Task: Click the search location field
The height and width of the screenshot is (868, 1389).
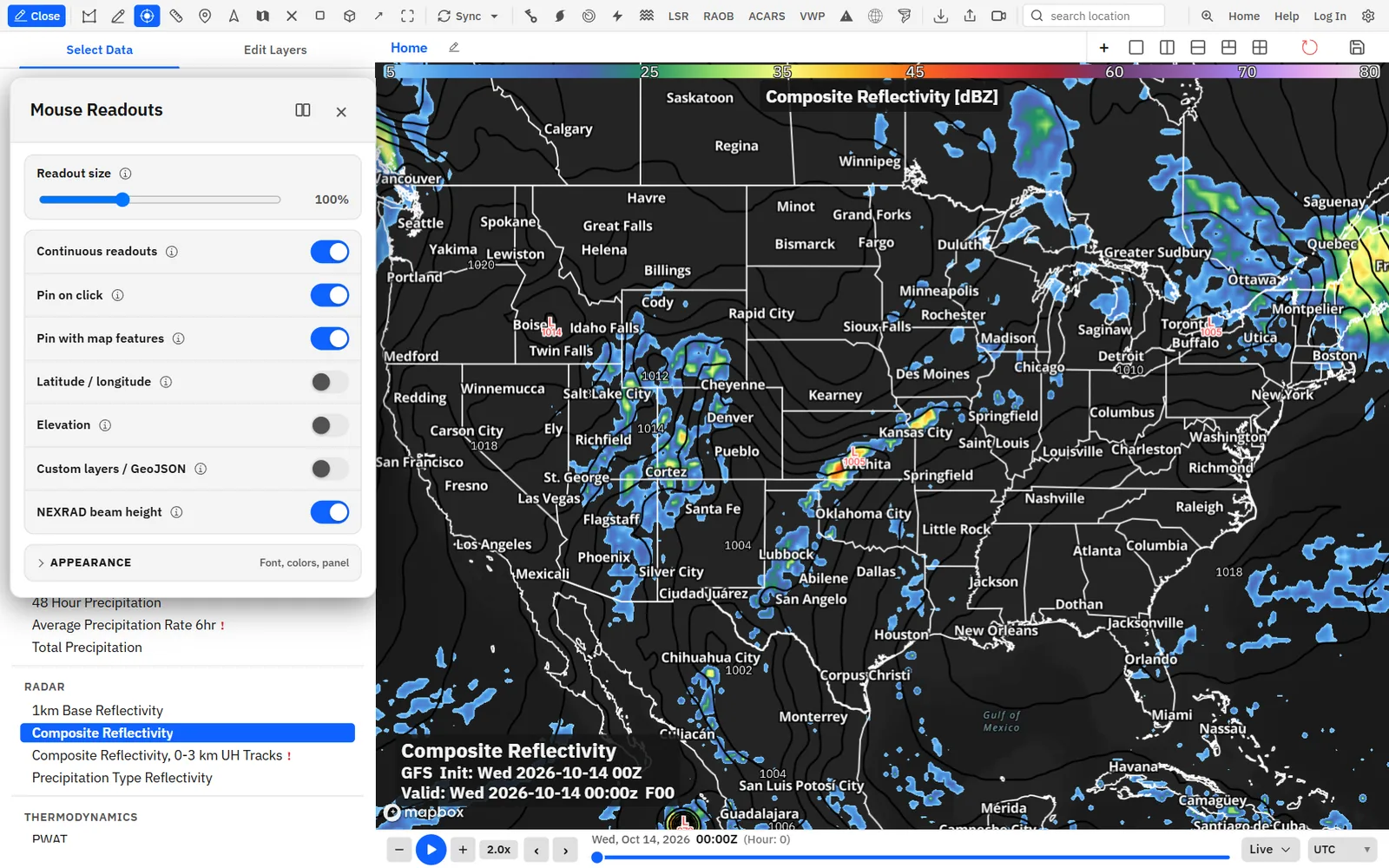Action: tap(1094, 16)
